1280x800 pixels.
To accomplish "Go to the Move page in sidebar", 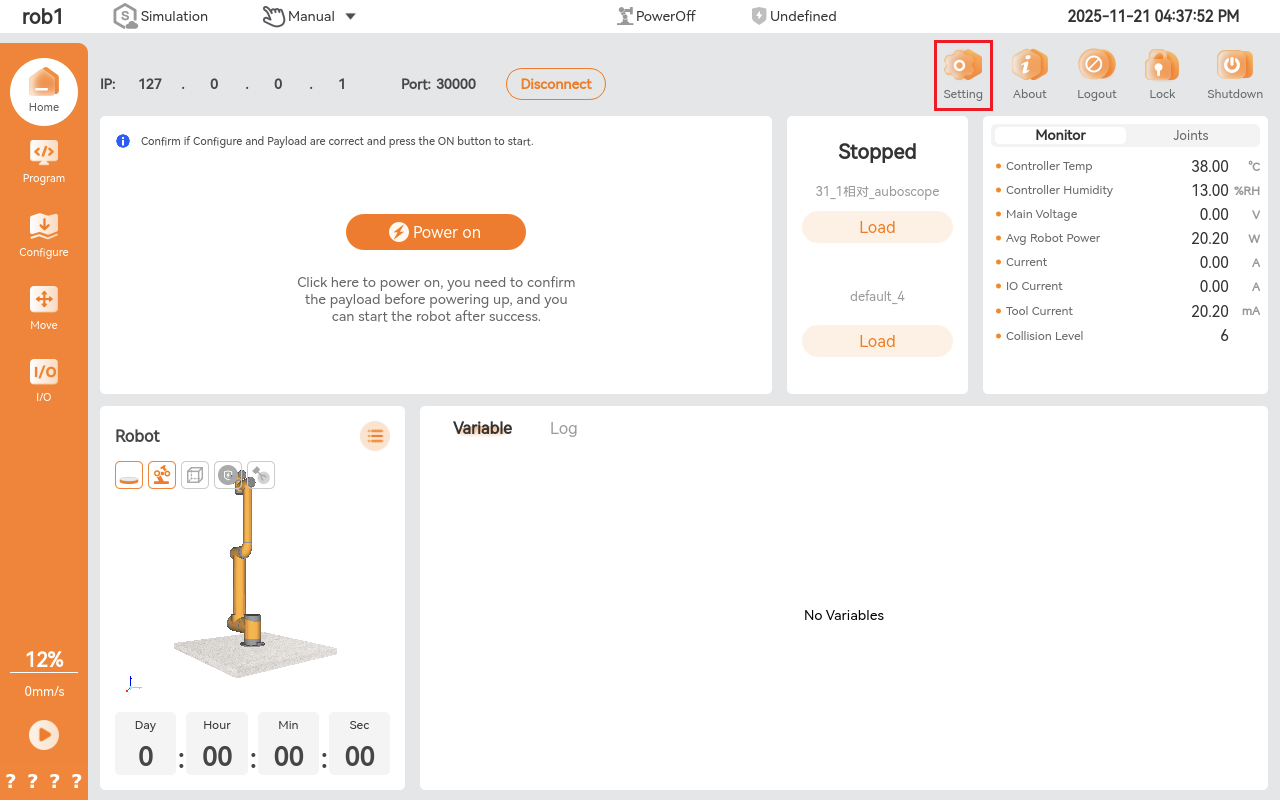I will tap(44, 308).
